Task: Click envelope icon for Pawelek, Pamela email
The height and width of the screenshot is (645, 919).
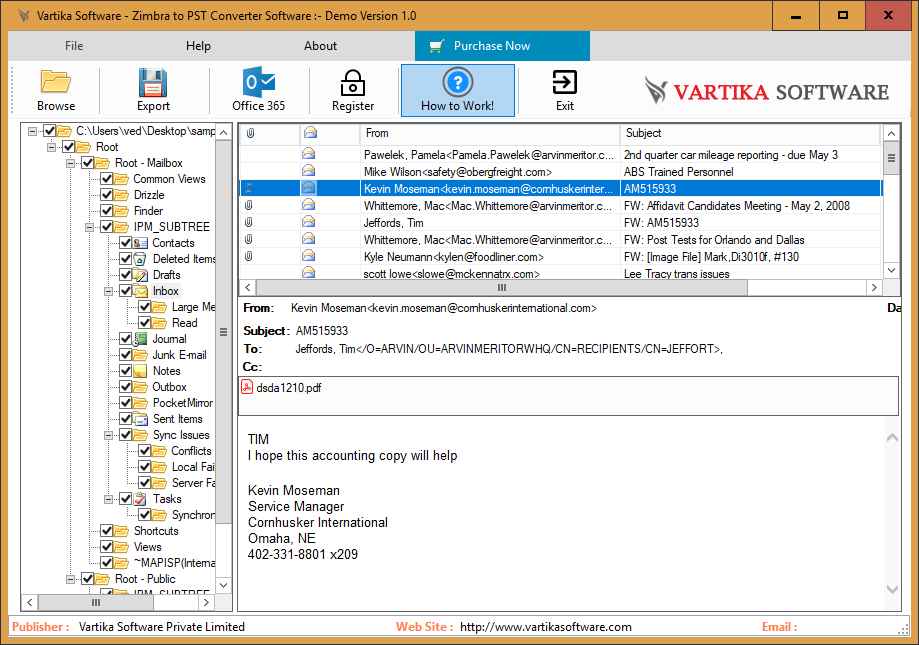Action: 308,154
